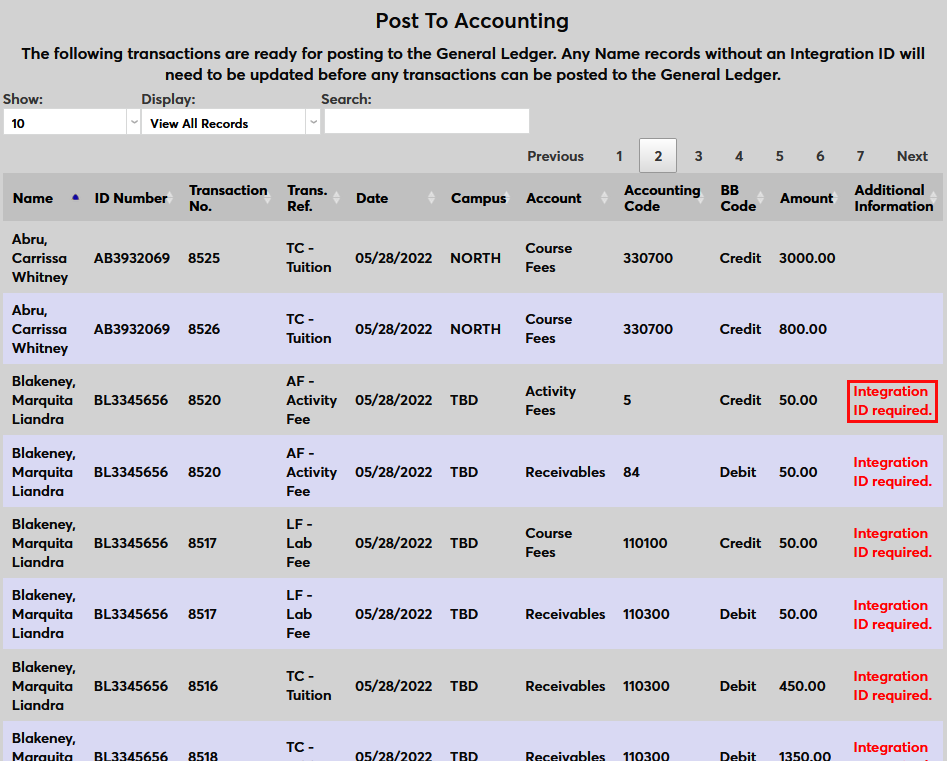Expand the View All Records chevron

click(x=313, y=121)
